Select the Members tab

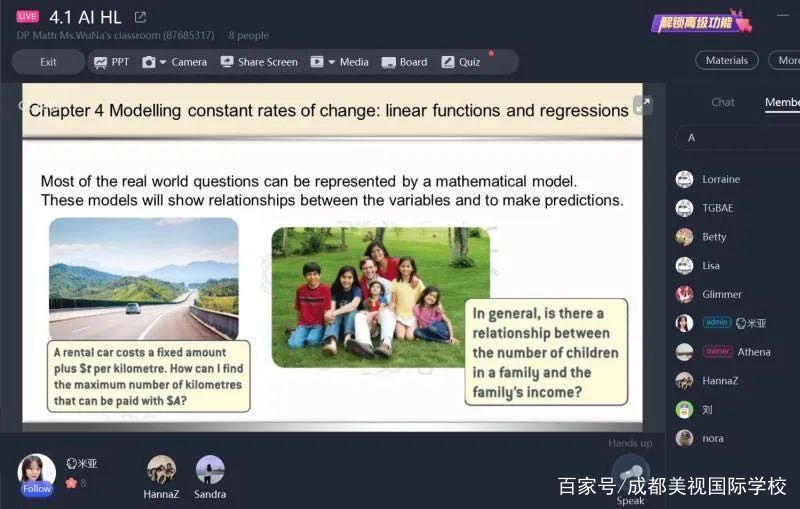781,102
